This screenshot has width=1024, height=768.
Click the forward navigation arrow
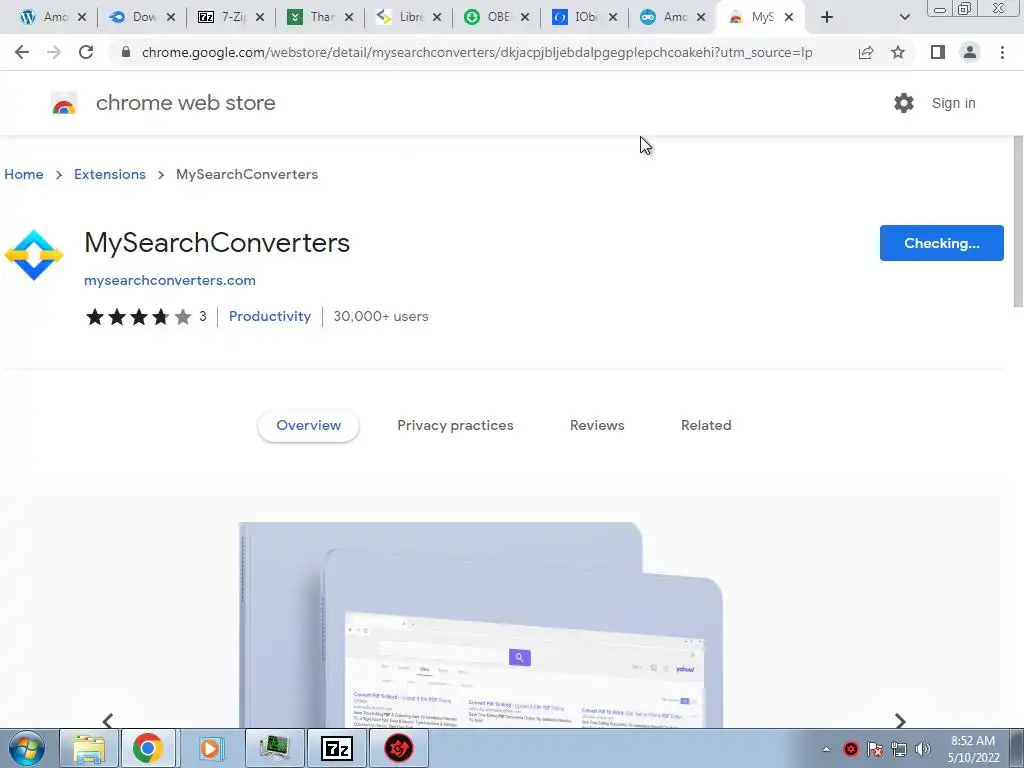click(x=54, y=52)
